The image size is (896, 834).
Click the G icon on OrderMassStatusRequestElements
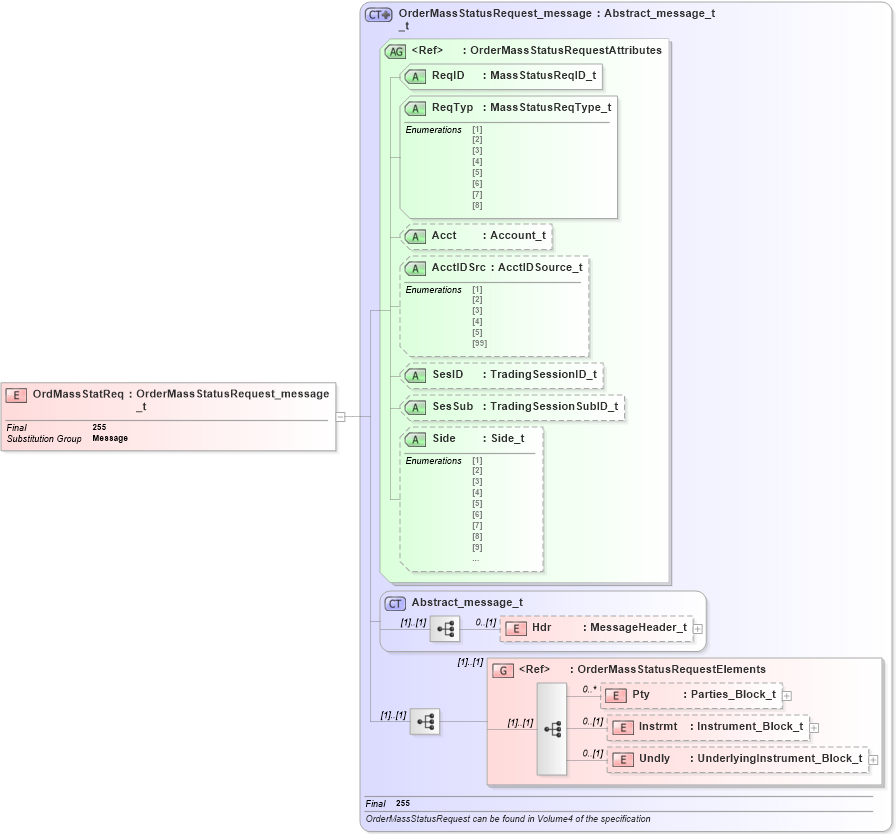click(502, 668)
